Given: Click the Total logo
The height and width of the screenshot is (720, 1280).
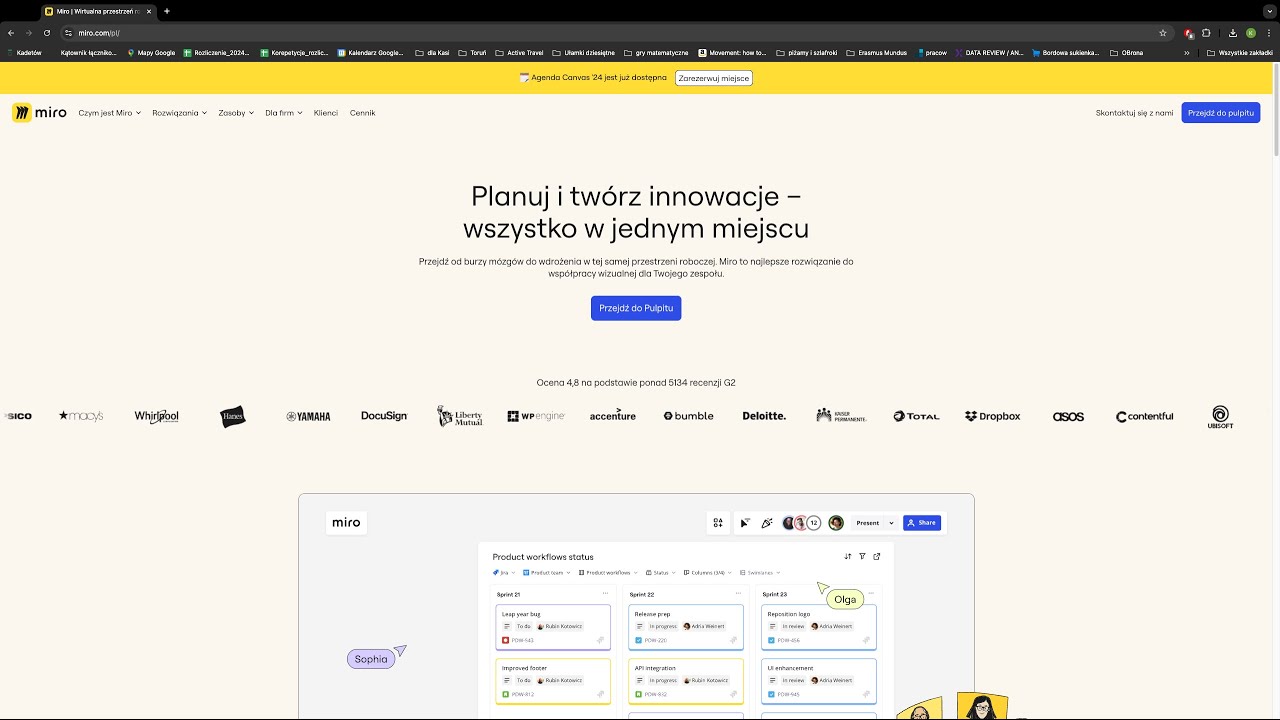Looking at the screenshot, I should tap(916, 416).
